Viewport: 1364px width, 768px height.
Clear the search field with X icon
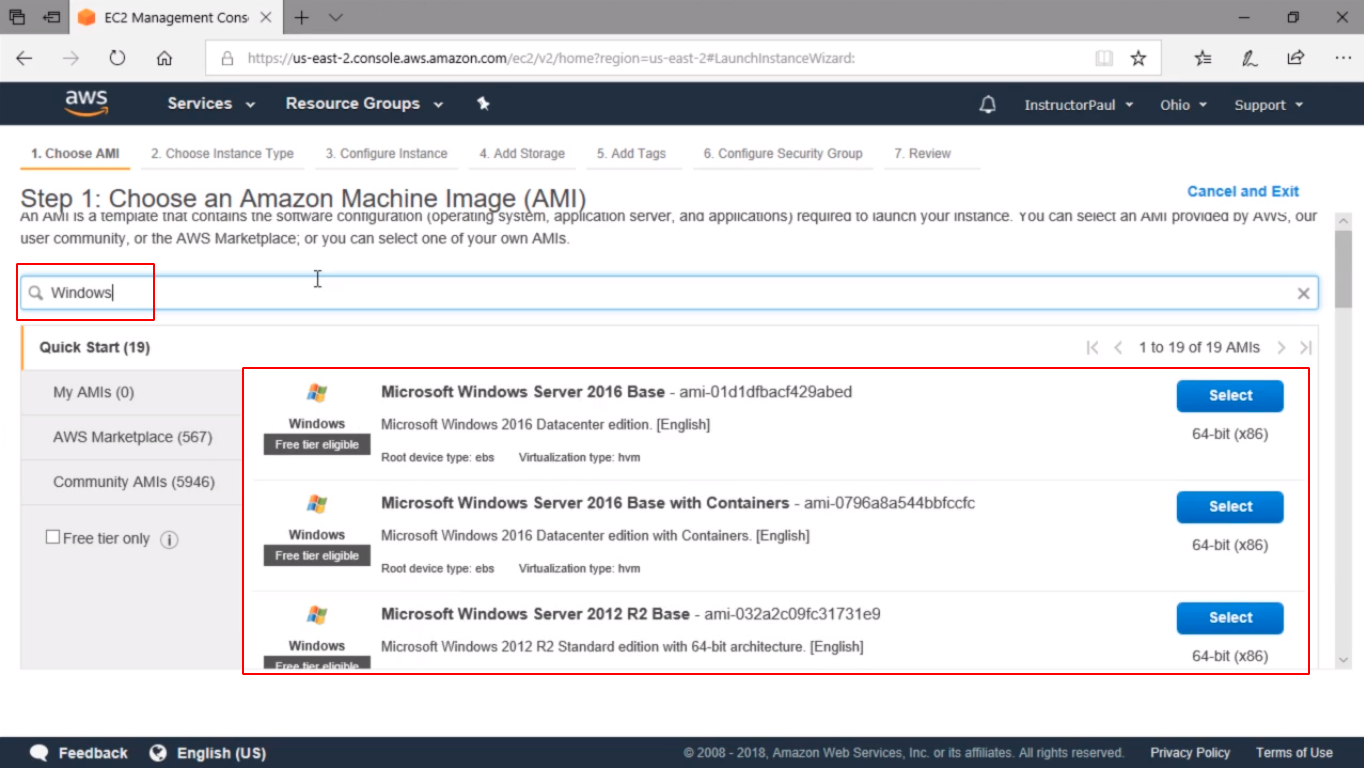click(x=1303, y=293)
